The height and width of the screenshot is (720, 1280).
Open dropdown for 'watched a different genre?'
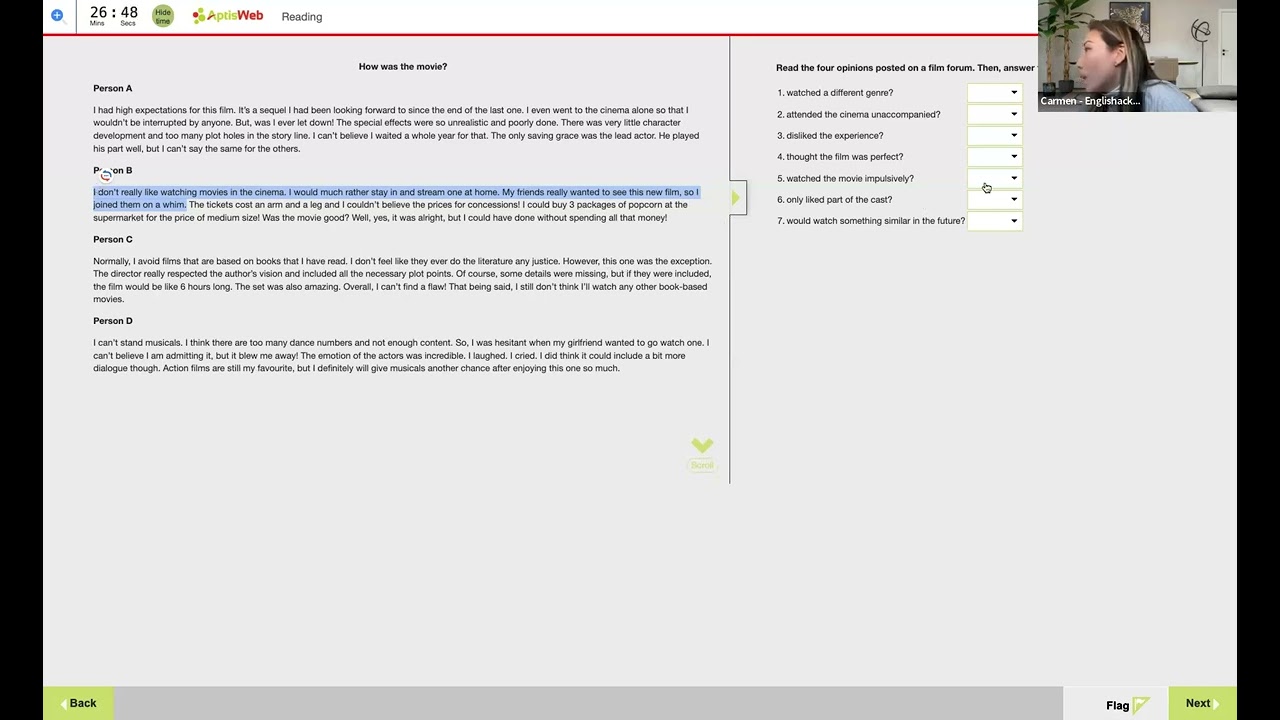(x=995, y=93)
